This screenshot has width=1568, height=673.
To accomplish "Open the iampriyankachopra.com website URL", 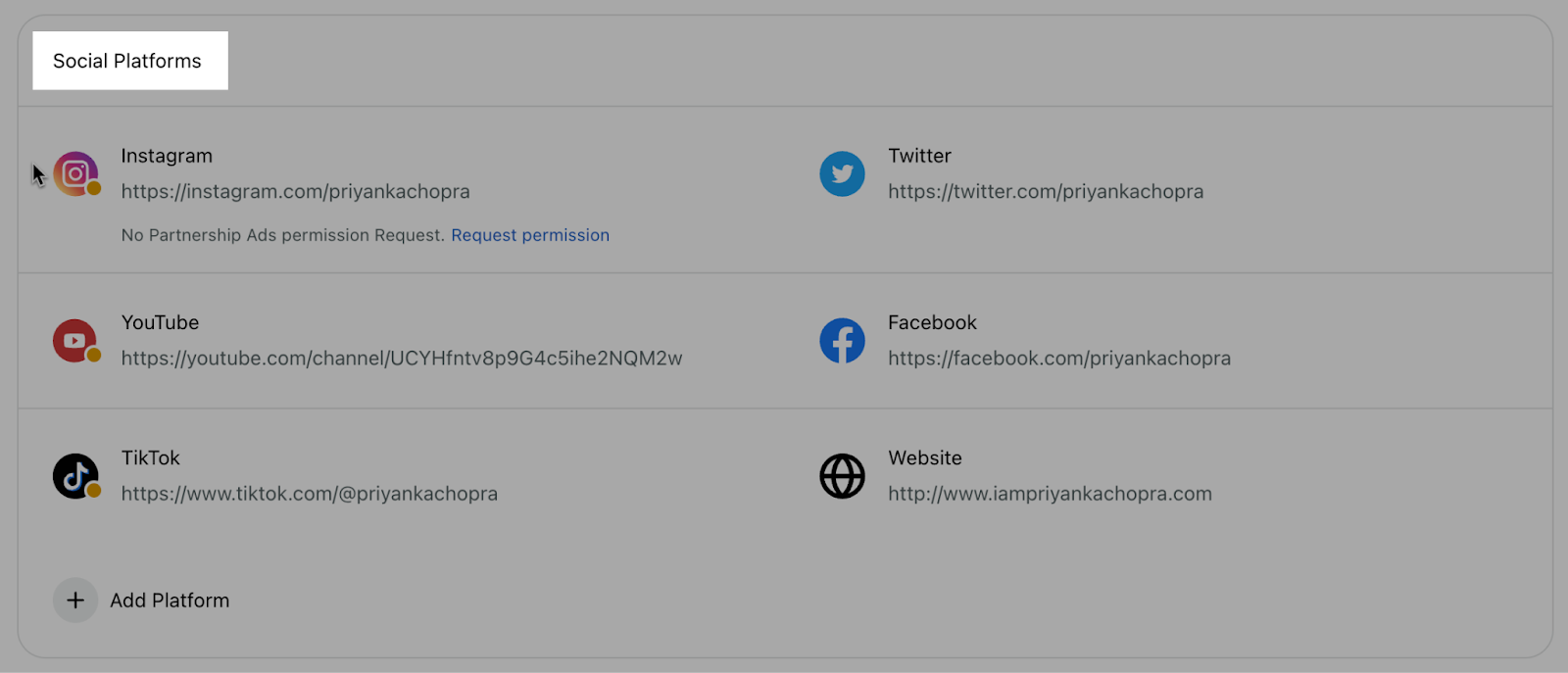I will tap(1051, 494).
